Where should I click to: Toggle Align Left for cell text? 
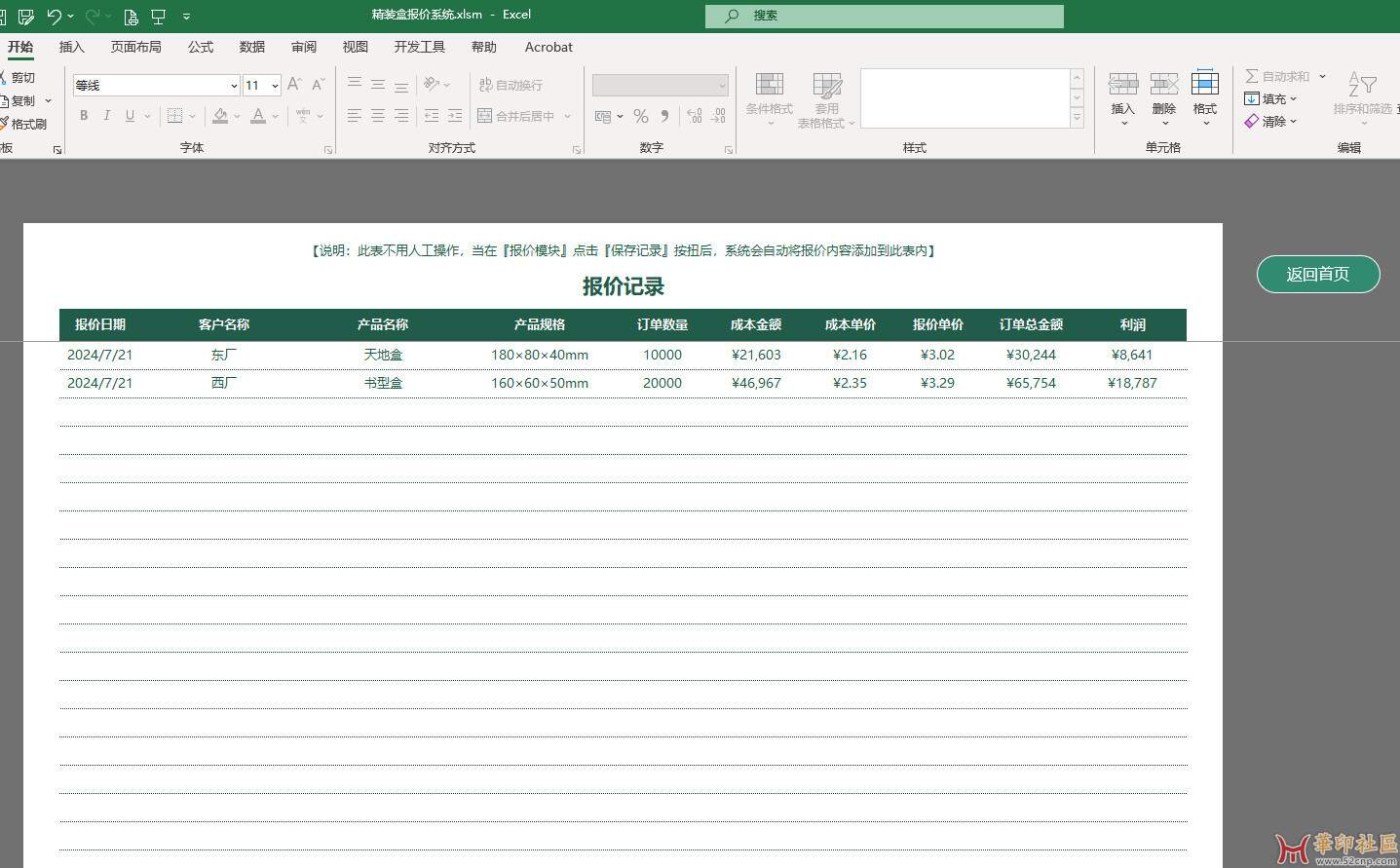tap(355, 116)
